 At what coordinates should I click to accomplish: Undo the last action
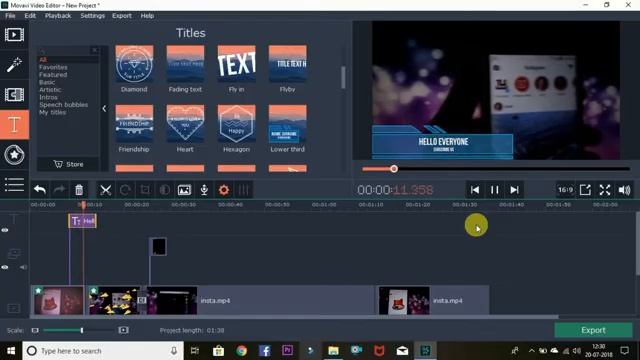pos(40,190)
